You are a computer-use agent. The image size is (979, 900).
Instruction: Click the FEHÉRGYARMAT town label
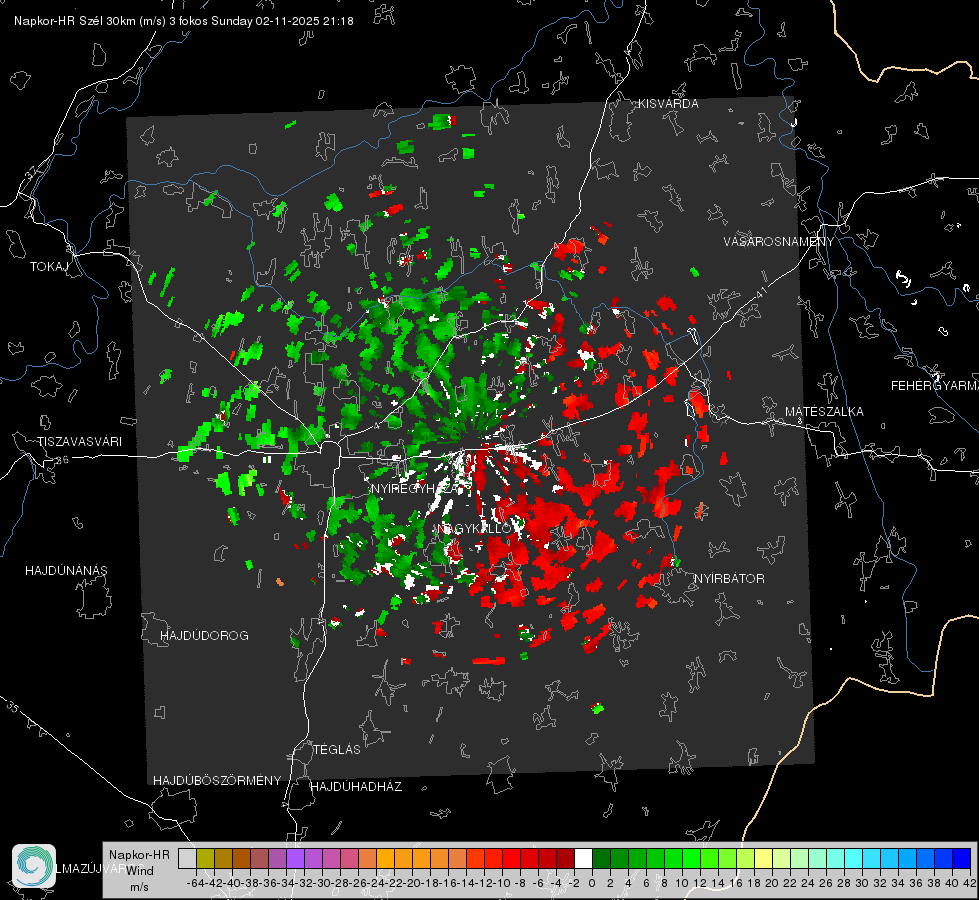pos(935,386)
